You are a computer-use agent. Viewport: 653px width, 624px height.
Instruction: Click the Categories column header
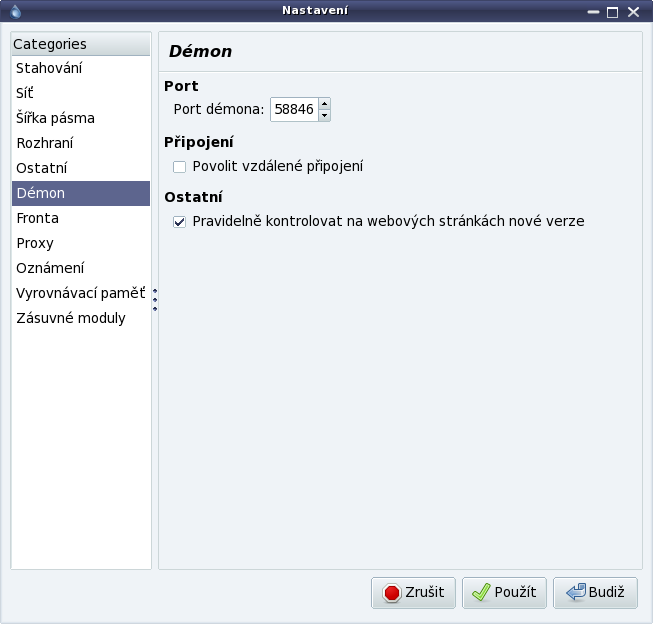coord(81,44)
